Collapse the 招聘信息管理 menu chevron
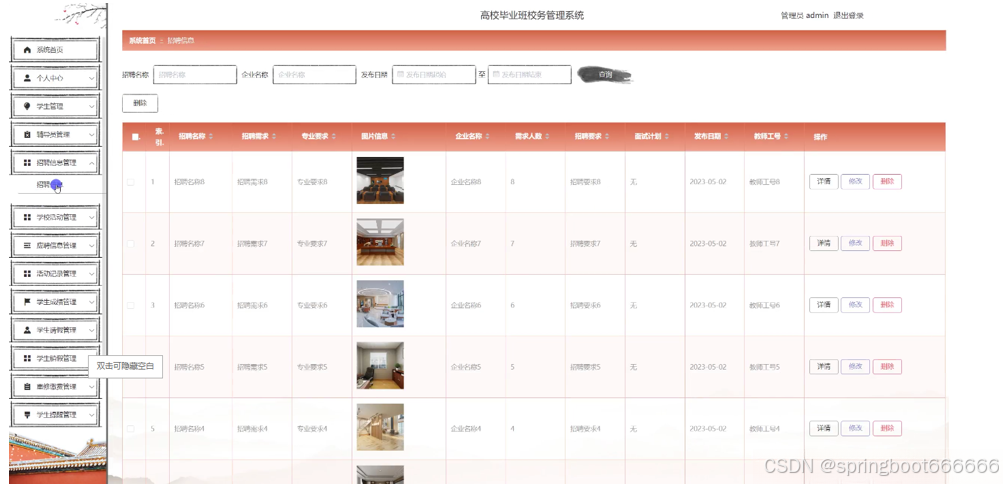This screenshot has width=1003, height=484. point(91,163)
